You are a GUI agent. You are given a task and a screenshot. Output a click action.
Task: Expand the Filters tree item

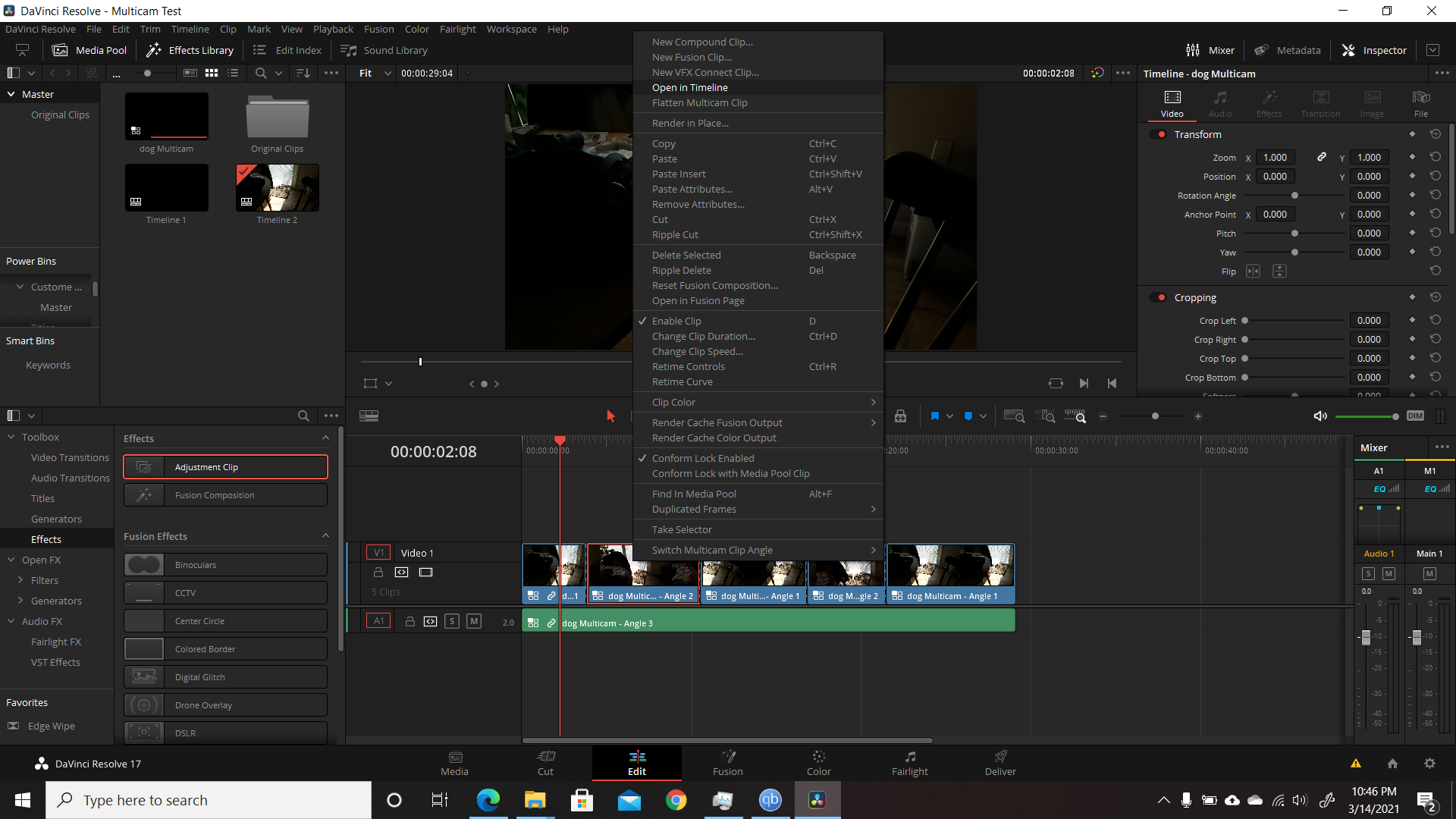(x=20, y=580)
